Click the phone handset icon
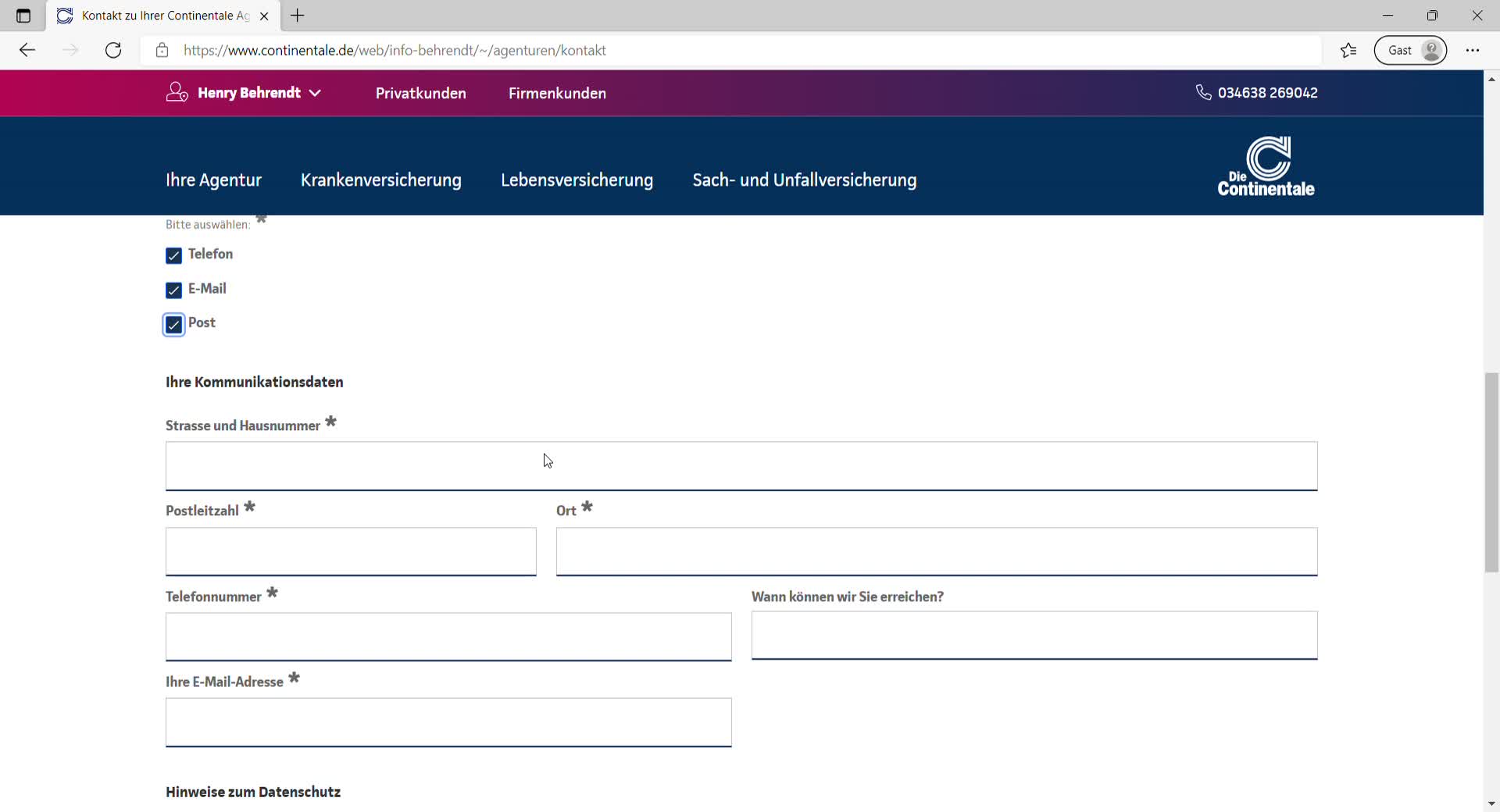The height and width of the screenshot is (812, 1500). coord(1203,93)
